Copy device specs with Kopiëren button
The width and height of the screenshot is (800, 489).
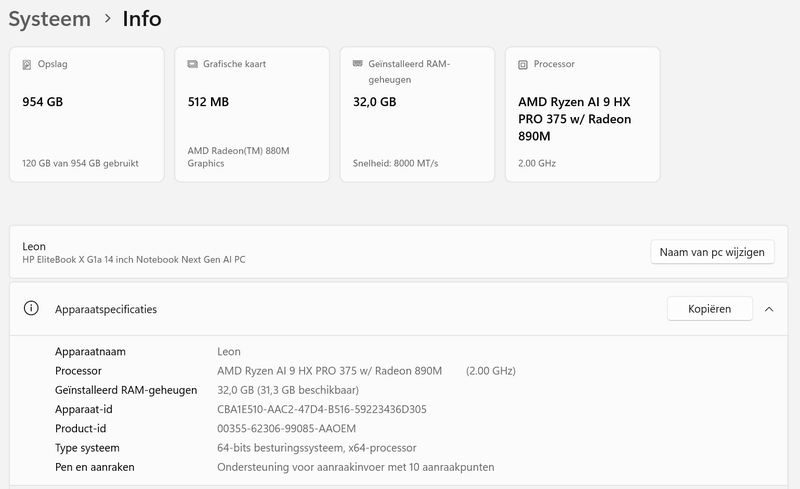coord(710,309)
